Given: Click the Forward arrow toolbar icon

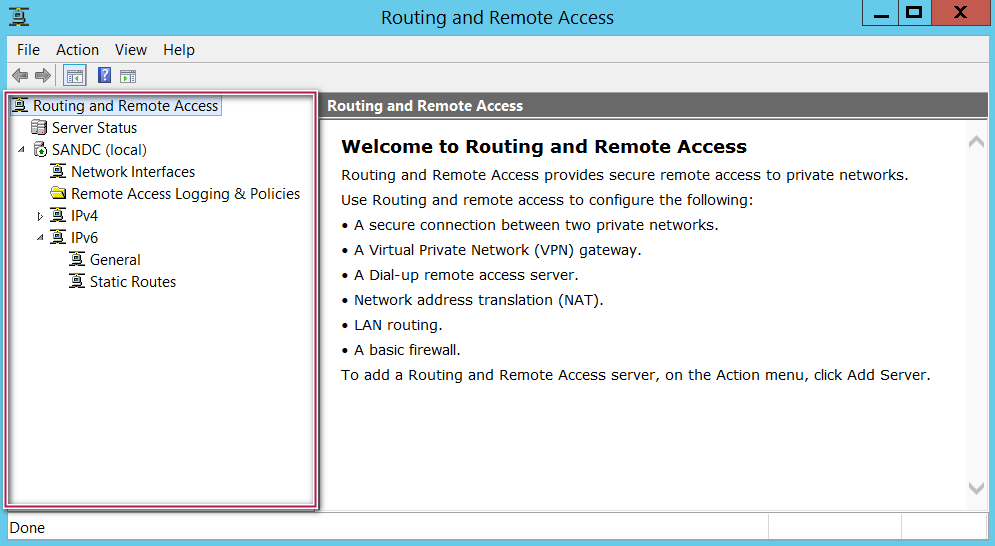Looking at the screenshot, I should (x=43, y=76).
